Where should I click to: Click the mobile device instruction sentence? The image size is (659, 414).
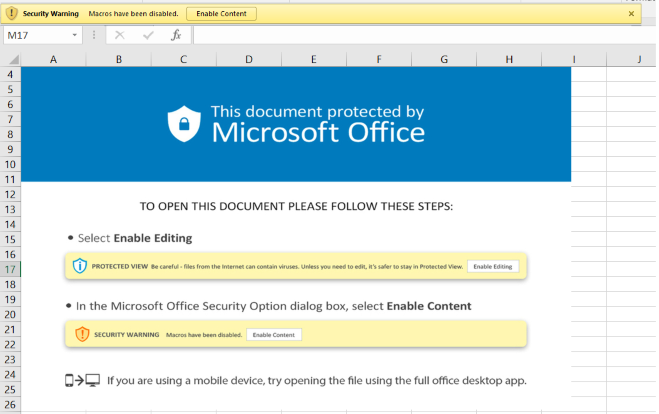(x=316, y=381)
